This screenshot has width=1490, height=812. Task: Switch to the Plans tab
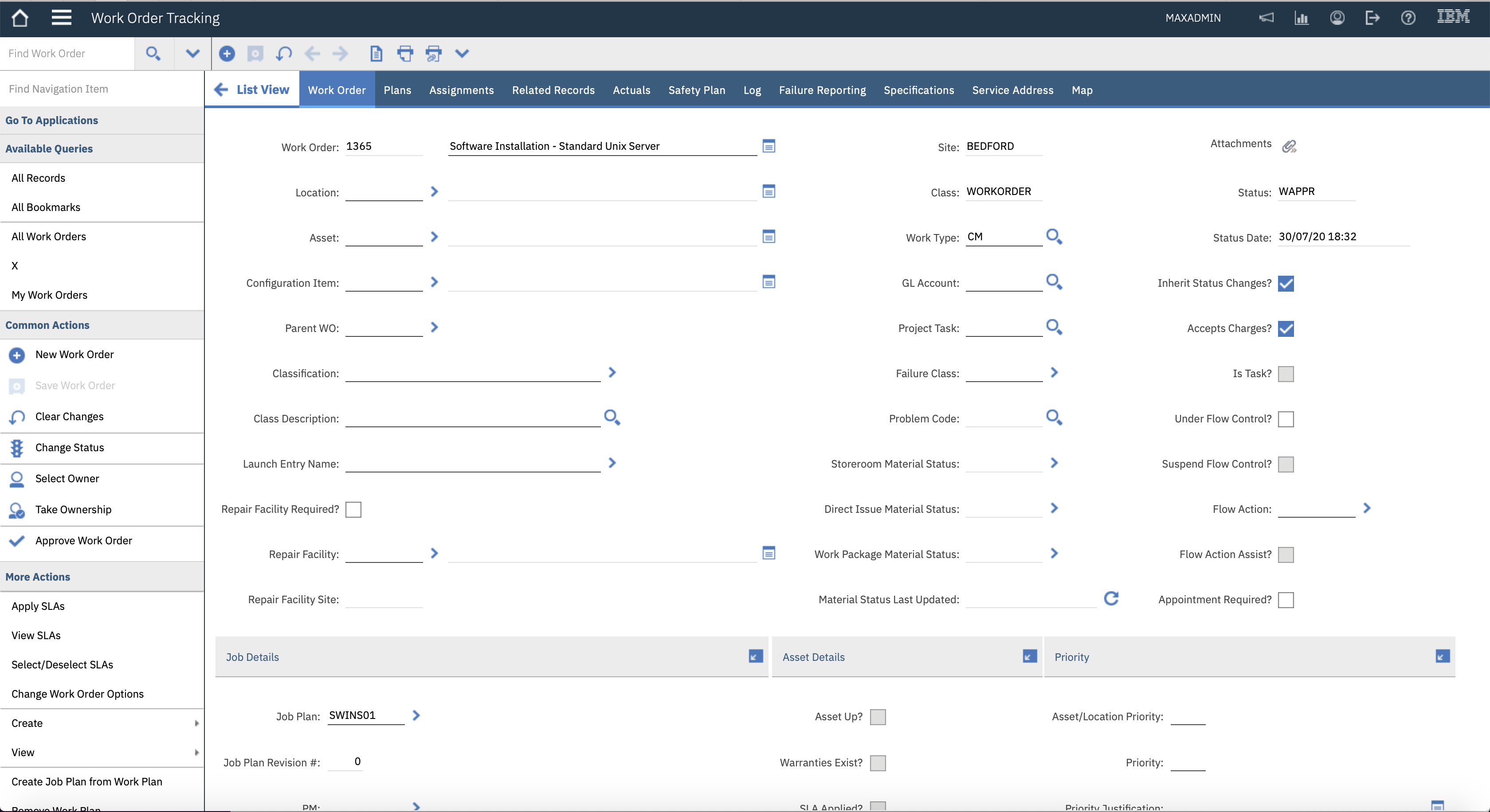[397, 90]
